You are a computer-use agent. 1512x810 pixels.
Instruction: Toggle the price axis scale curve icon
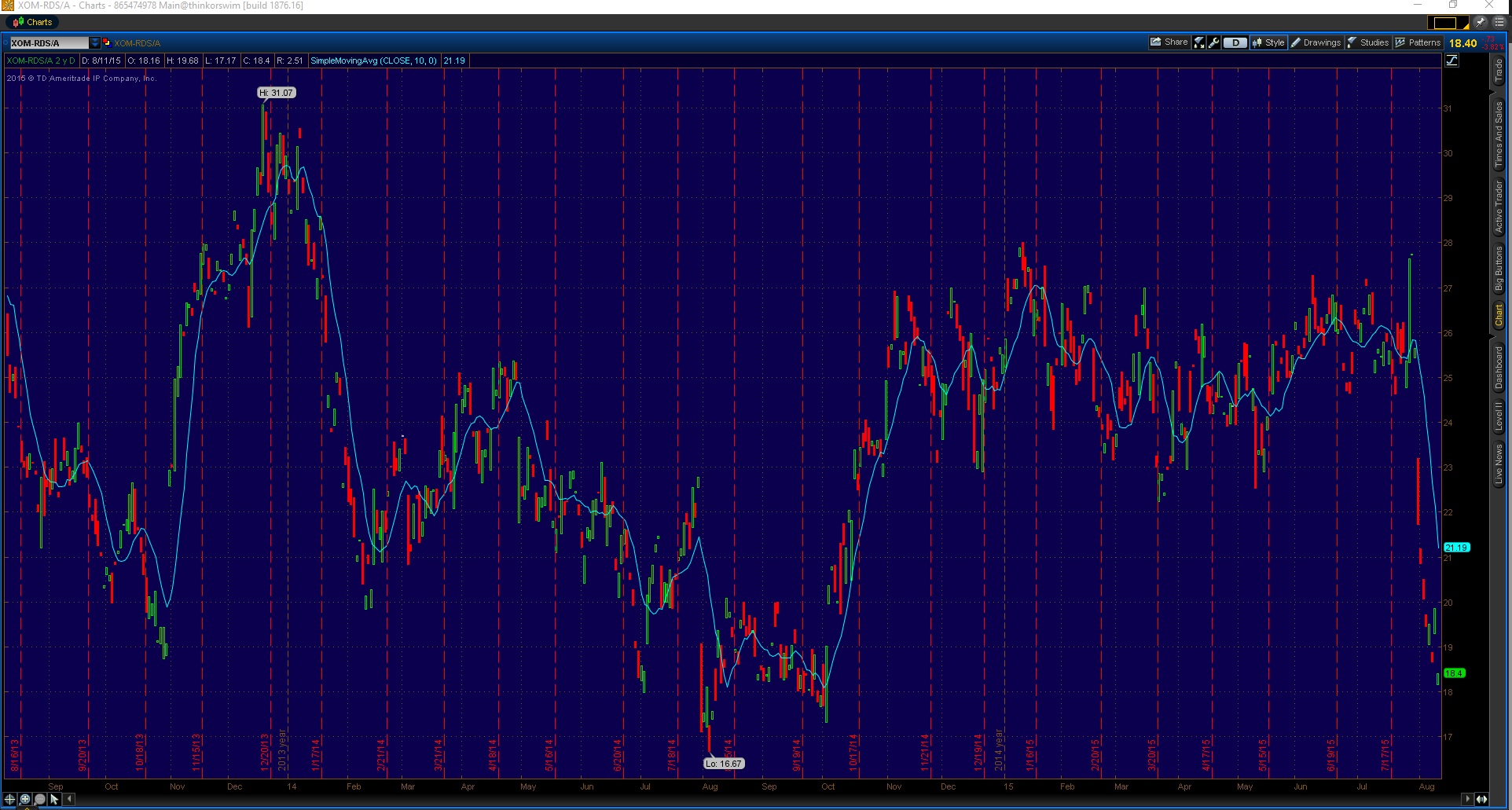tap(1451, 60)
